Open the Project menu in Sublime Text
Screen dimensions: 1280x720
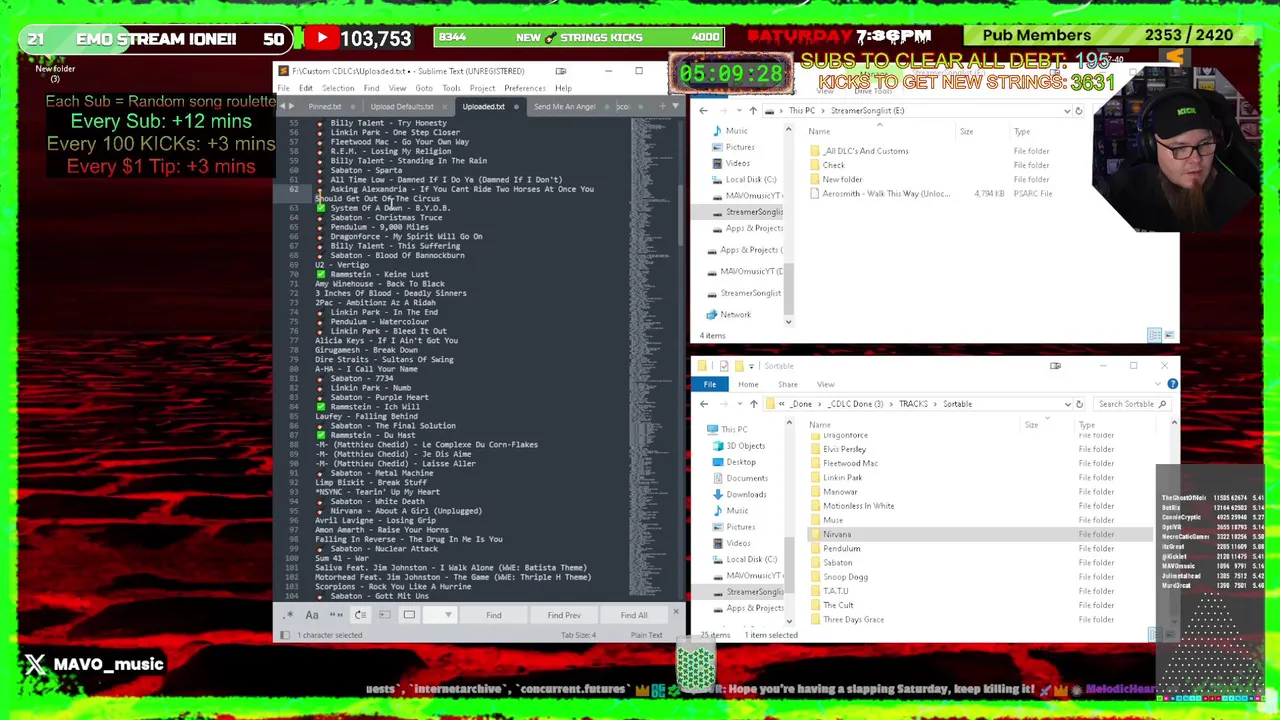(x=482, y=88)
